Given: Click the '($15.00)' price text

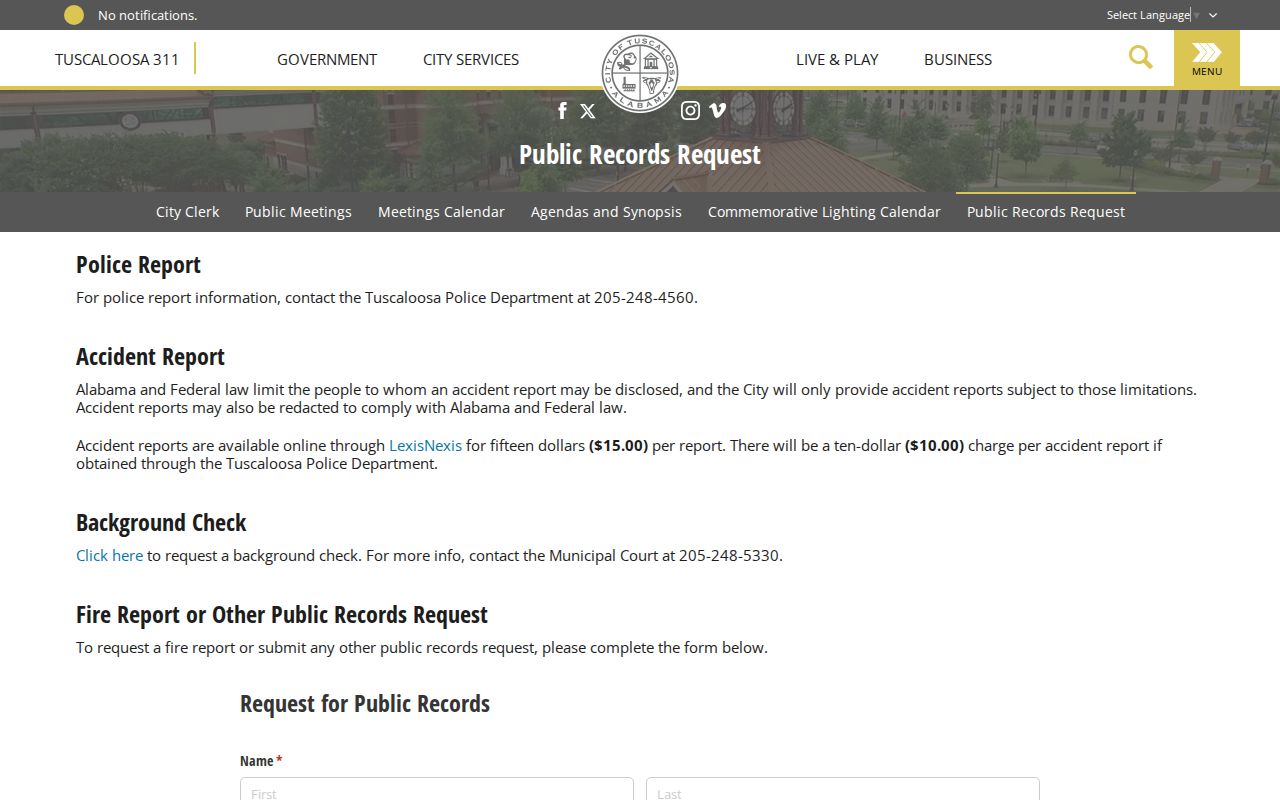Looking at the screenshot, I should (x=618, y=445).
